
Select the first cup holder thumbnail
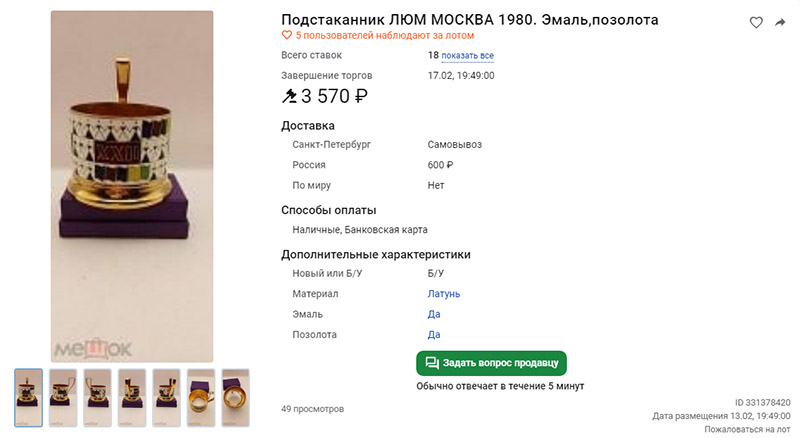29,398
